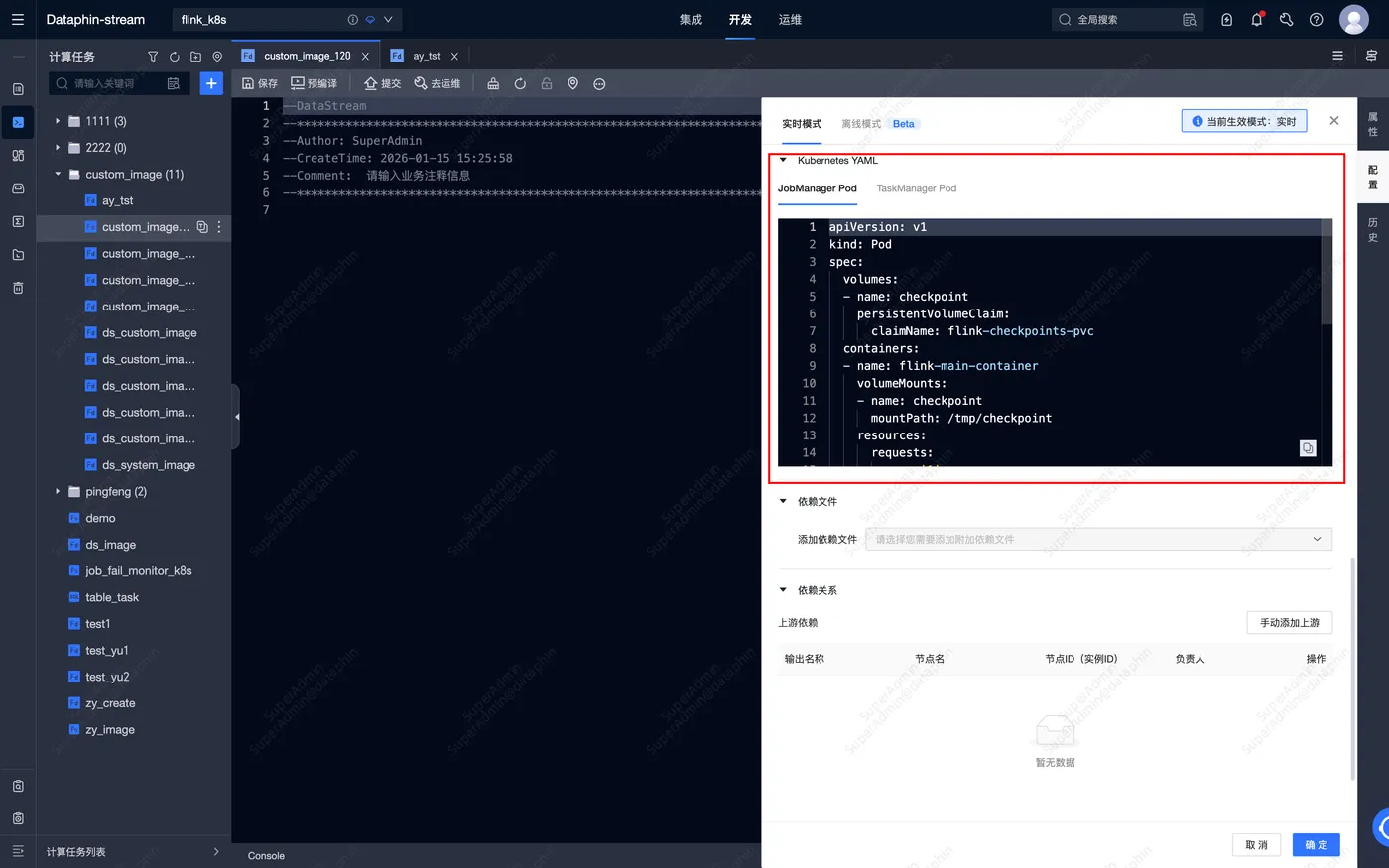Click the location pin icon in editor toolbar
Screen dimensions: 1389x868
573,84
